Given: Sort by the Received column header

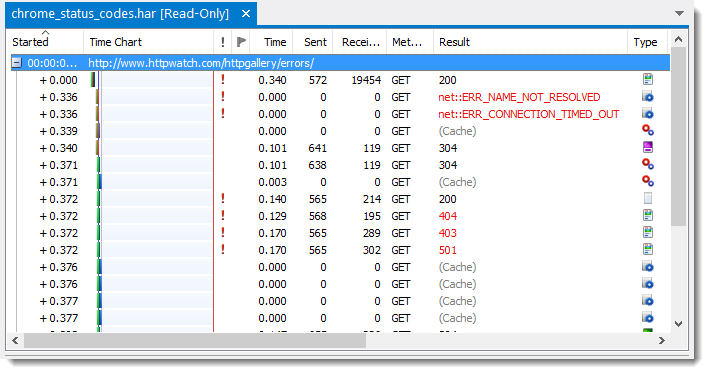Looking at the screenshot, I should click(360, 42).
